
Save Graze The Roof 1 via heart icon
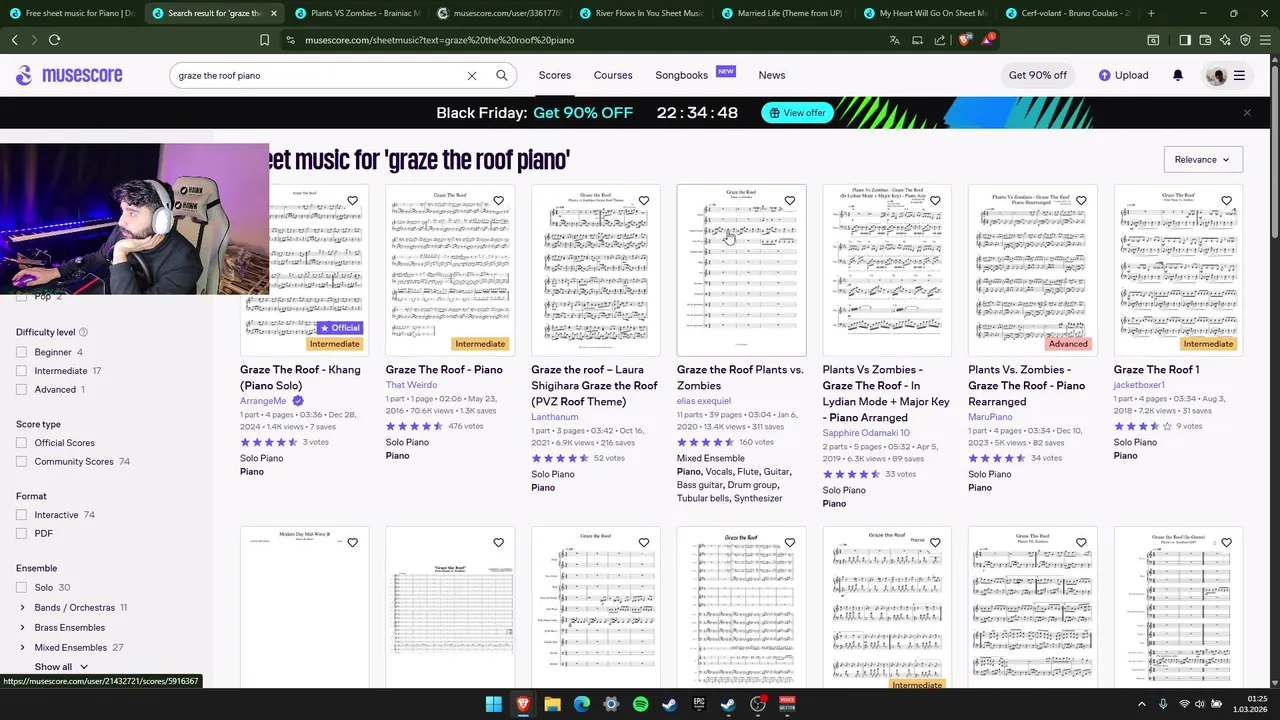click(1226, 201)
